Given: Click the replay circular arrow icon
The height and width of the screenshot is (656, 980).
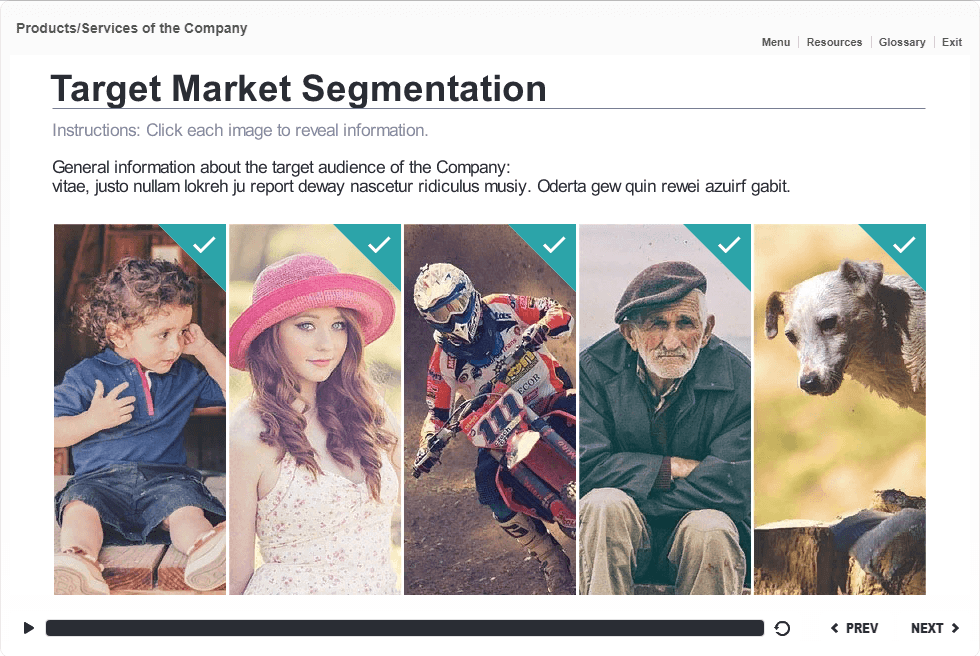Looking at the screenshot, I should (x=782, y=628).
